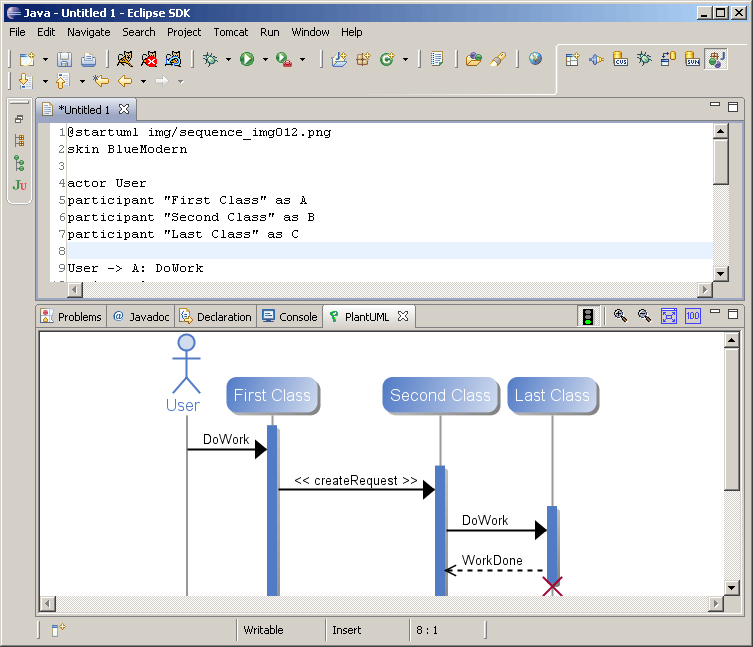This screenshot has width=753, height=647.
Task: Click the restore fast view bar icon
Action: pos(19,119)
